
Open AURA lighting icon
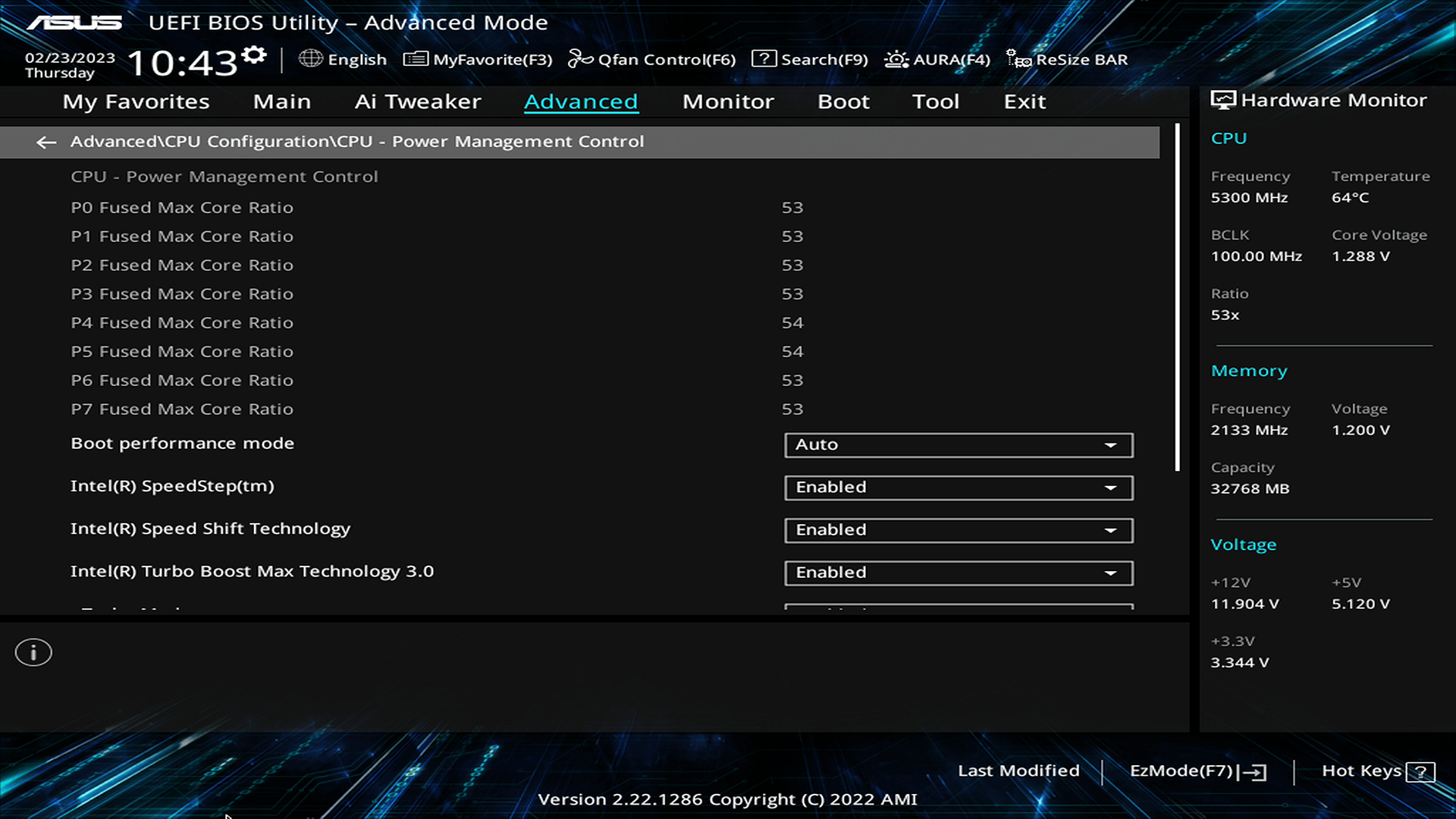click(x=896, y=59)
